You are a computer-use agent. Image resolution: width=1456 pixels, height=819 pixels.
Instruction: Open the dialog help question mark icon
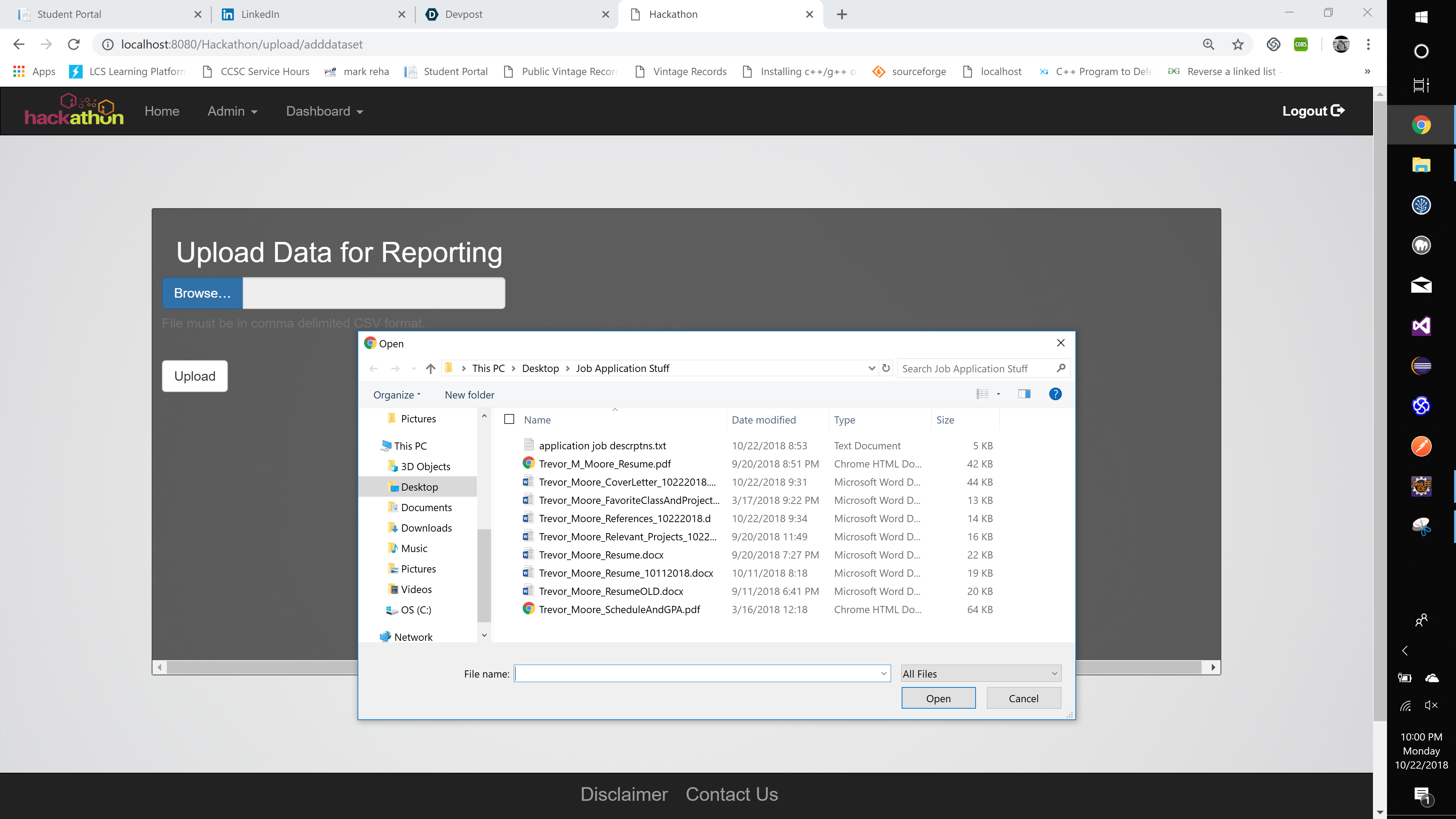(1055, 394)
